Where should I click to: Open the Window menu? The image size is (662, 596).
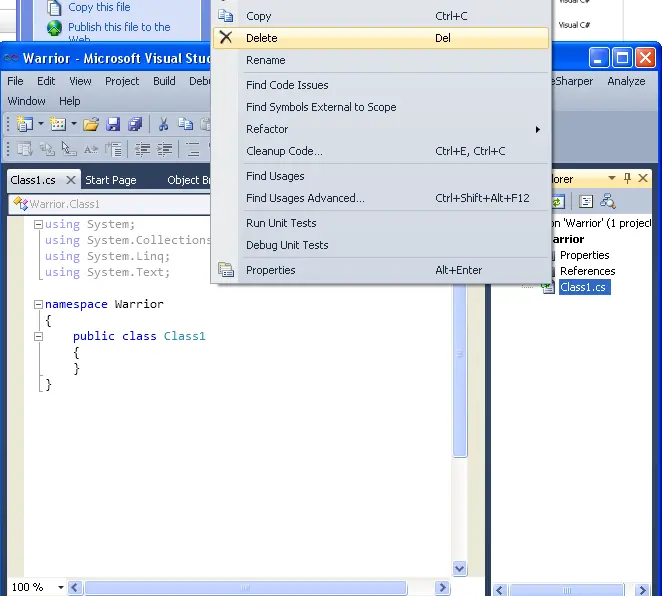tap(26, 101)
